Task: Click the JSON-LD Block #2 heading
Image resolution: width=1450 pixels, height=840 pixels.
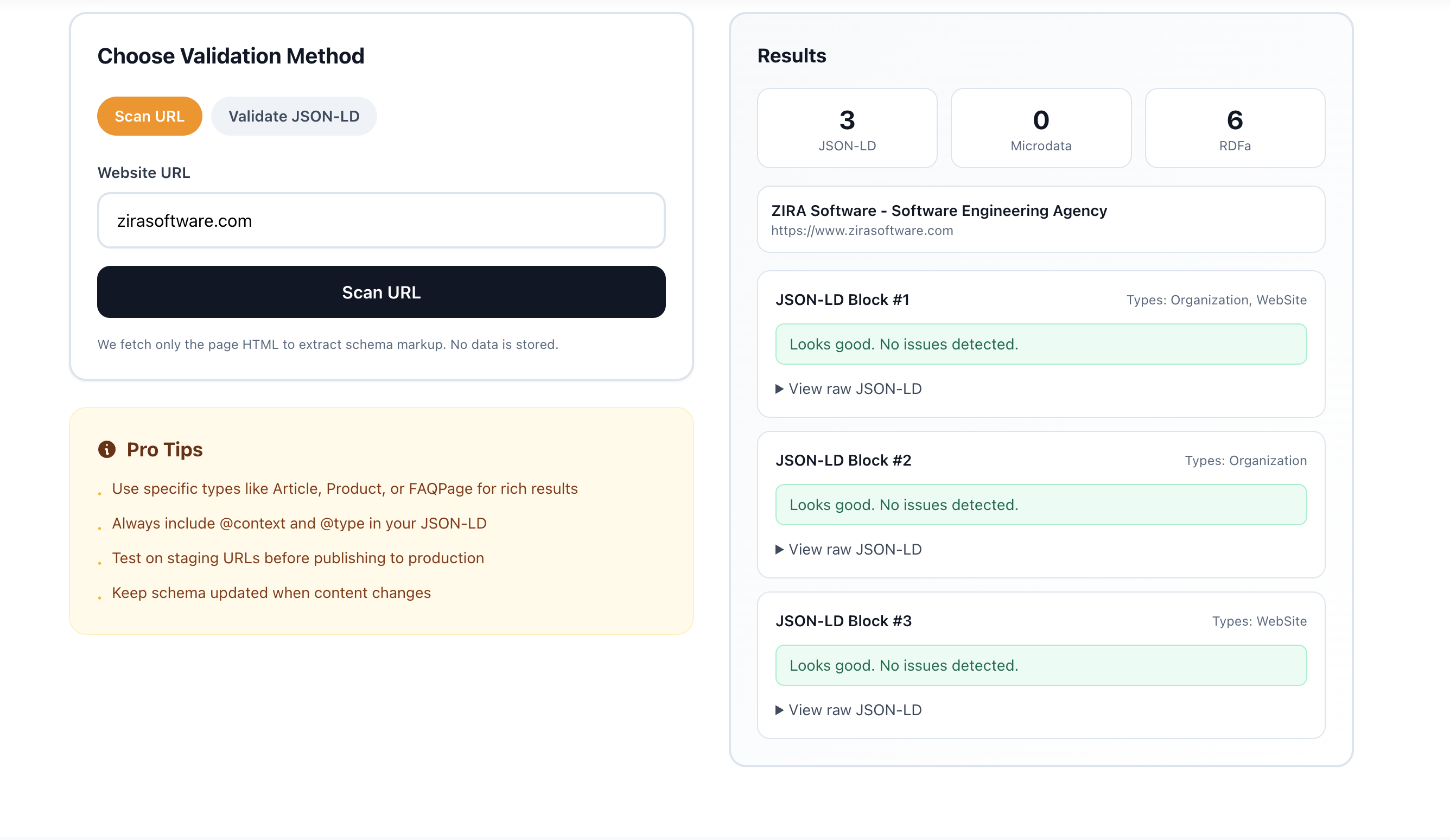Action: [x=843, y=460]
